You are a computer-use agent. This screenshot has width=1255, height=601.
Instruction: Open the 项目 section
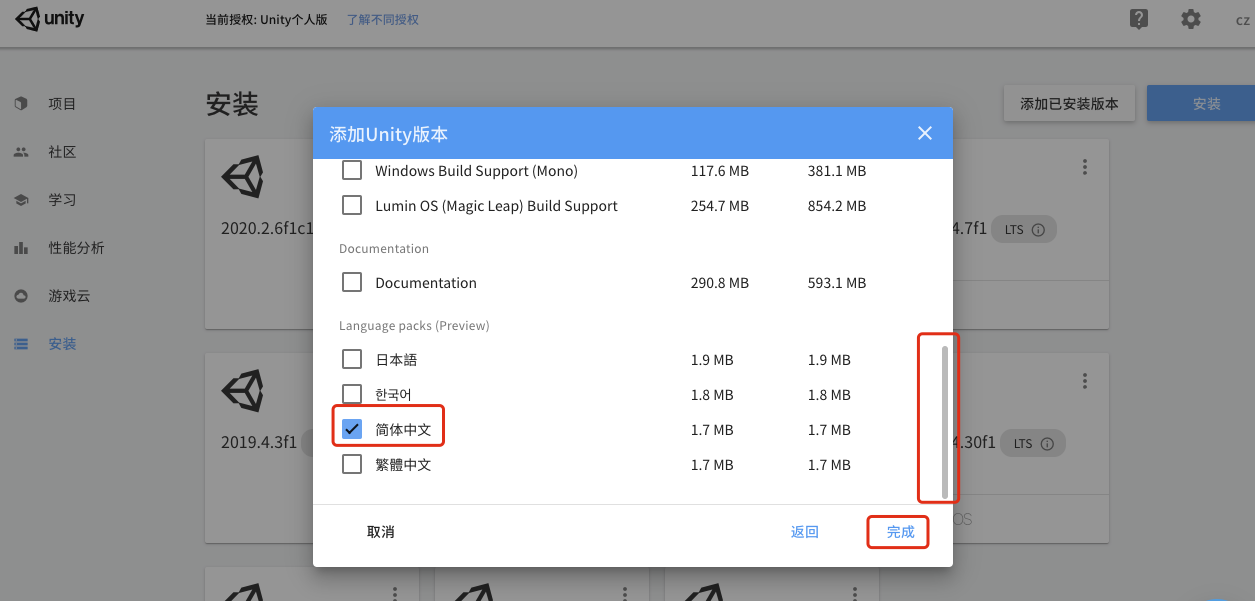[62, 104]
